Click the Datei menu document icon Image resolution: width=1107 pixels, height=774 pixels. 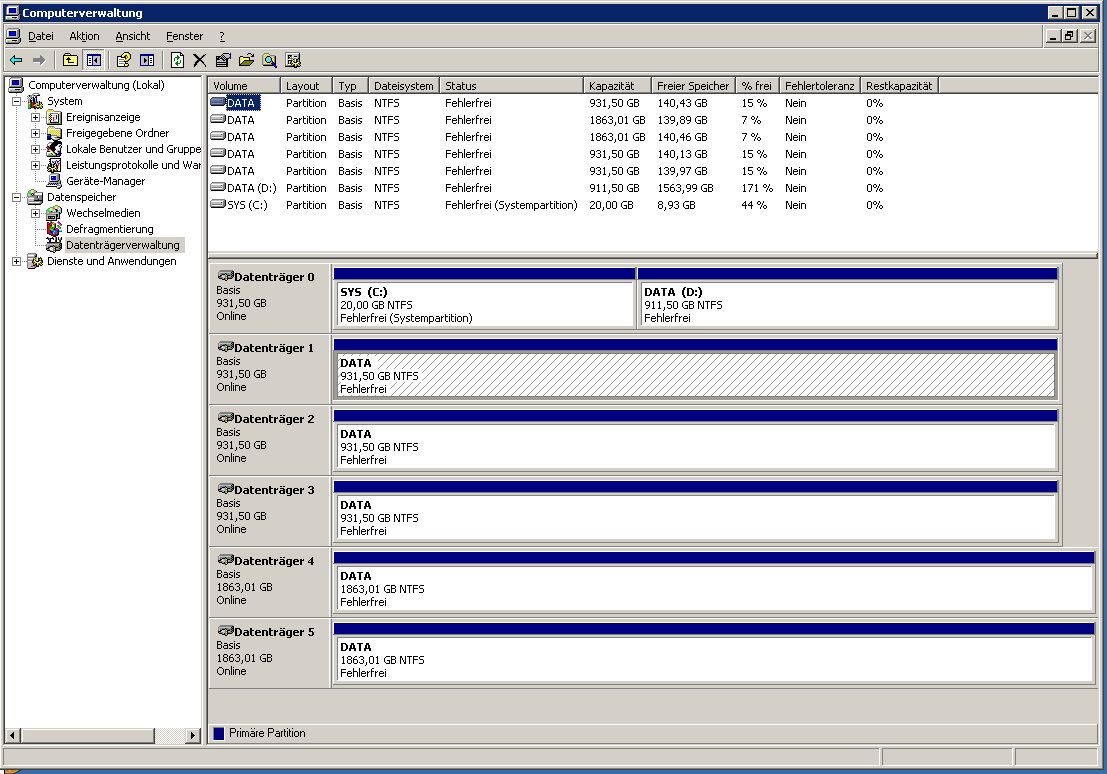click(x=13, y=36)
